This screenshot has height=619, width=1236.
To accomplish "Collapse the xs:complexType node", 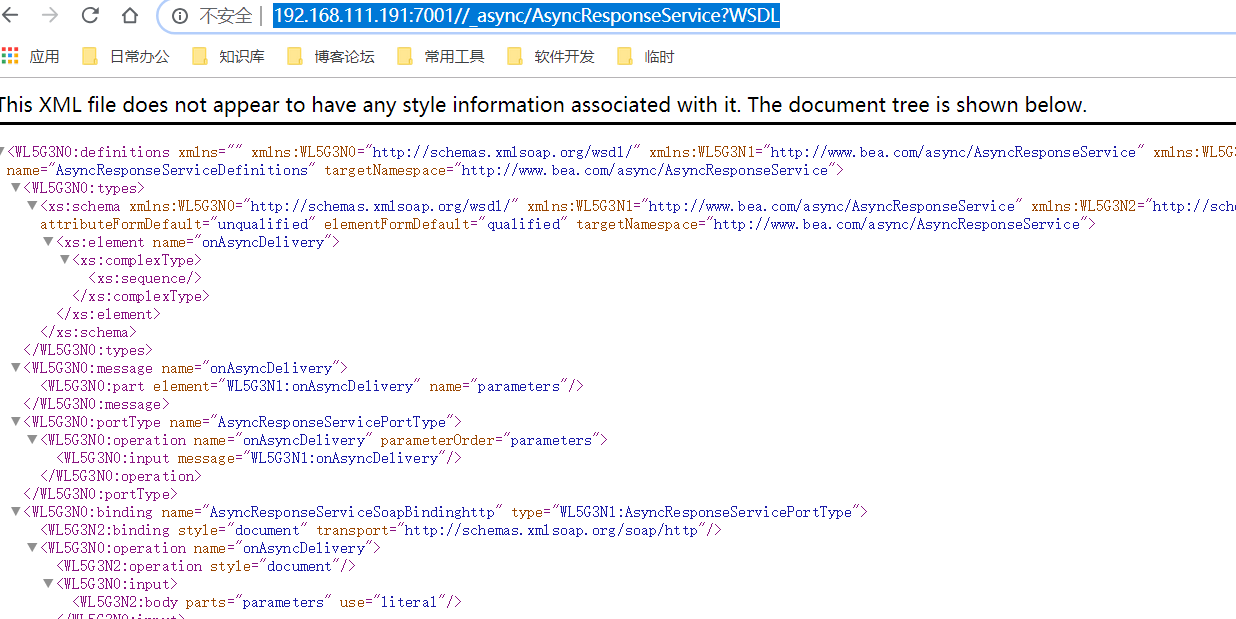I will click(64, 260).
